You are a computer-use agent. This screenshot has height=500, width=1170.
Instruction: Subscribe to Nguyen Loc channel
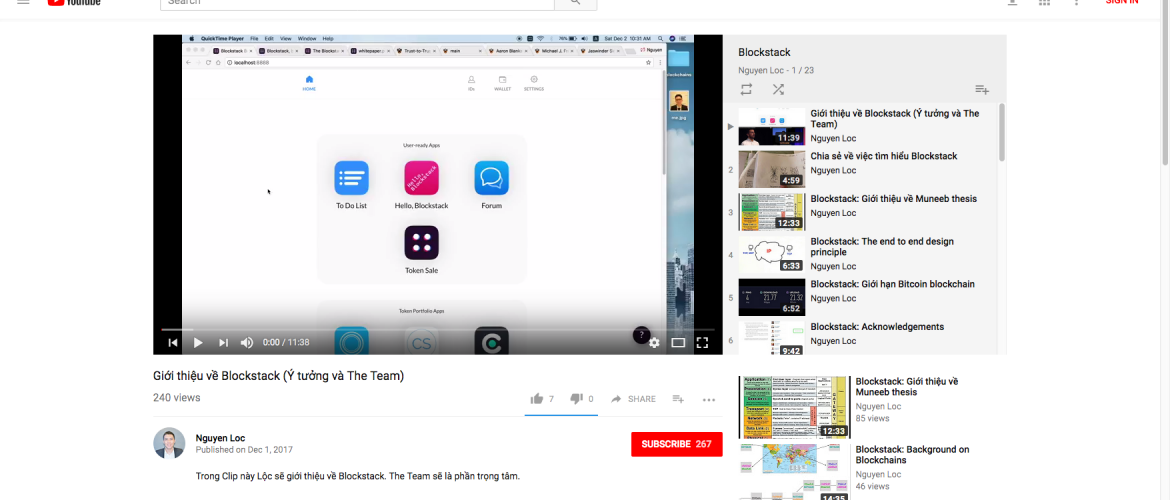(x=676, y=444)
